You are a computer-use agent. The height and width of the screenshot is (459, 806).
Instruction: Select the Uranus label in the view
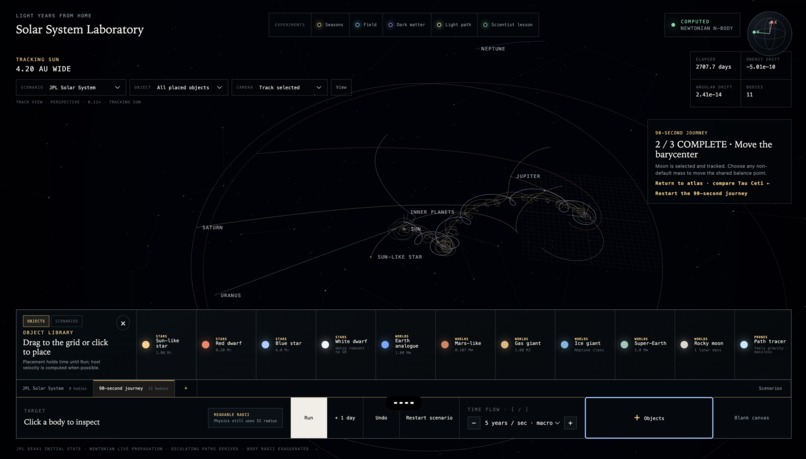230,296
